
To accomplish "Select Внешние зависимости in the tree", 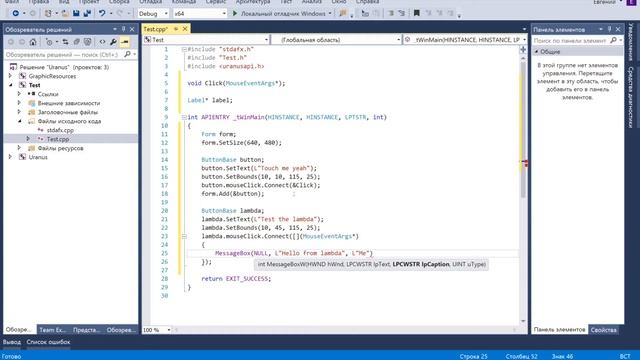I will pyautogui.click(x=69, y=103).
